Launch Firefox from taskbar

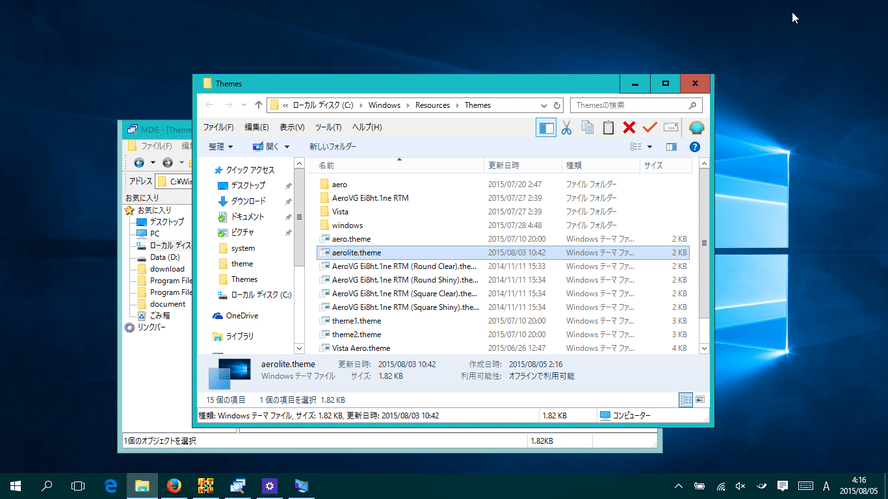[174, 486]
